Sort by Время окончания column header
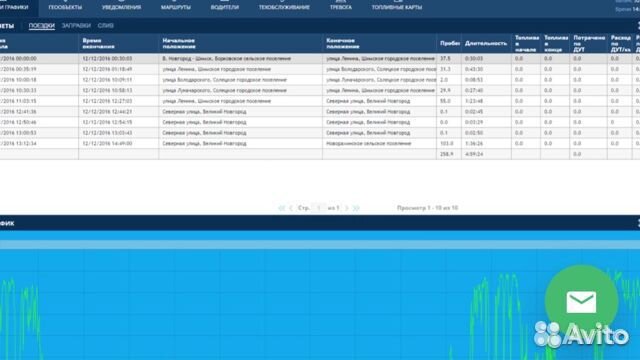 click(x=118, y=43)
